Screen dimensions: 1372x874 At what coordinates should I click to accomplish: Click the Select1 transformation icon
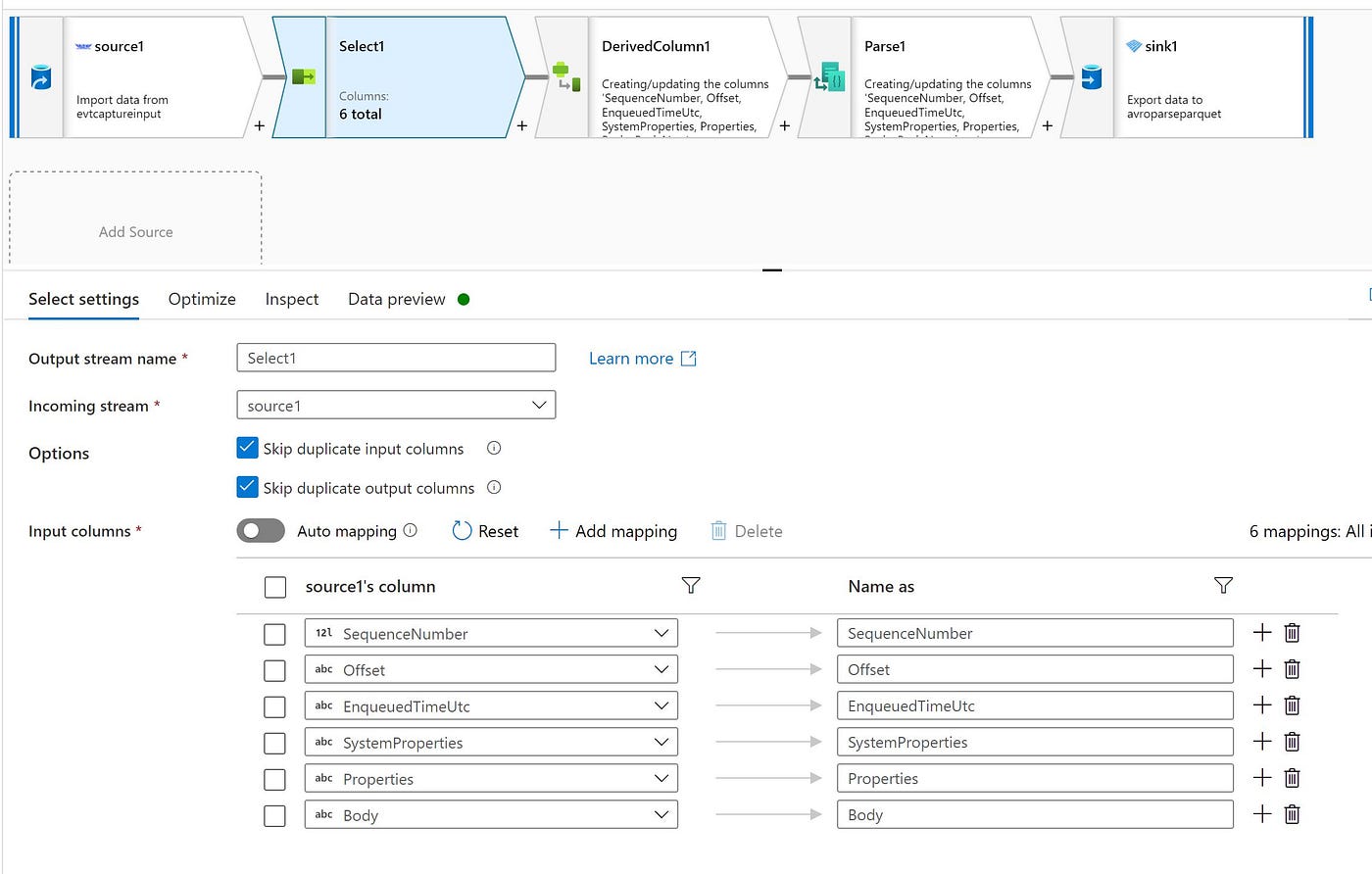pyautogui.click(x=302, y=76)
